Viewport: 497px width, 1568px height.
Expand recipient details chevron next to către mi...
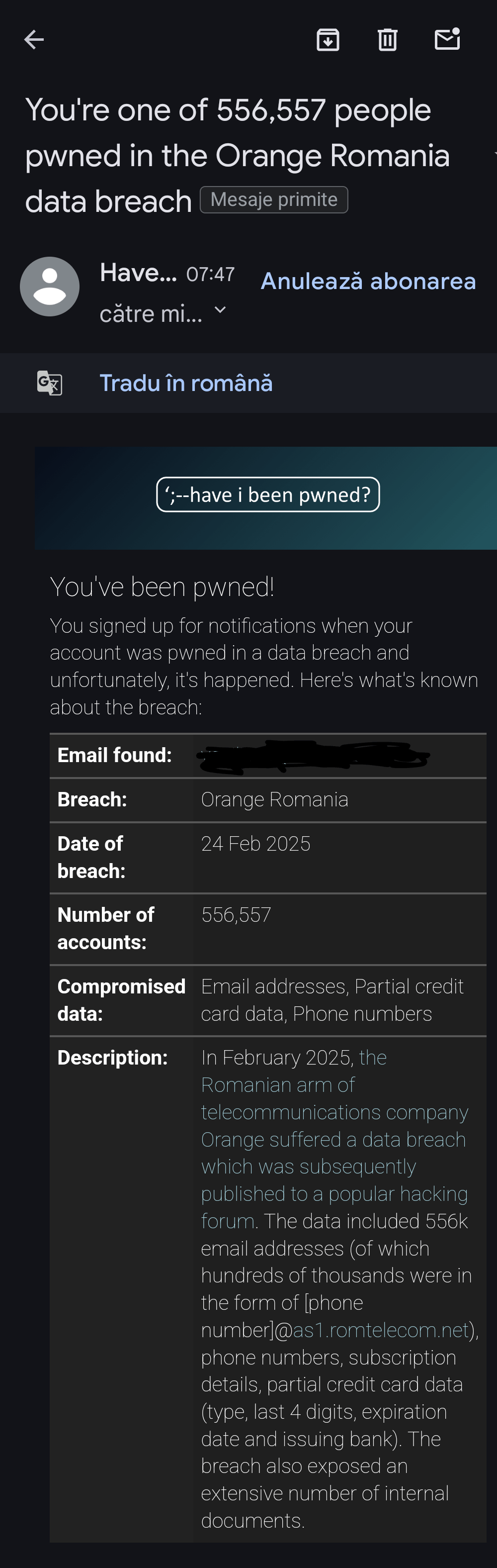point(220,311)
